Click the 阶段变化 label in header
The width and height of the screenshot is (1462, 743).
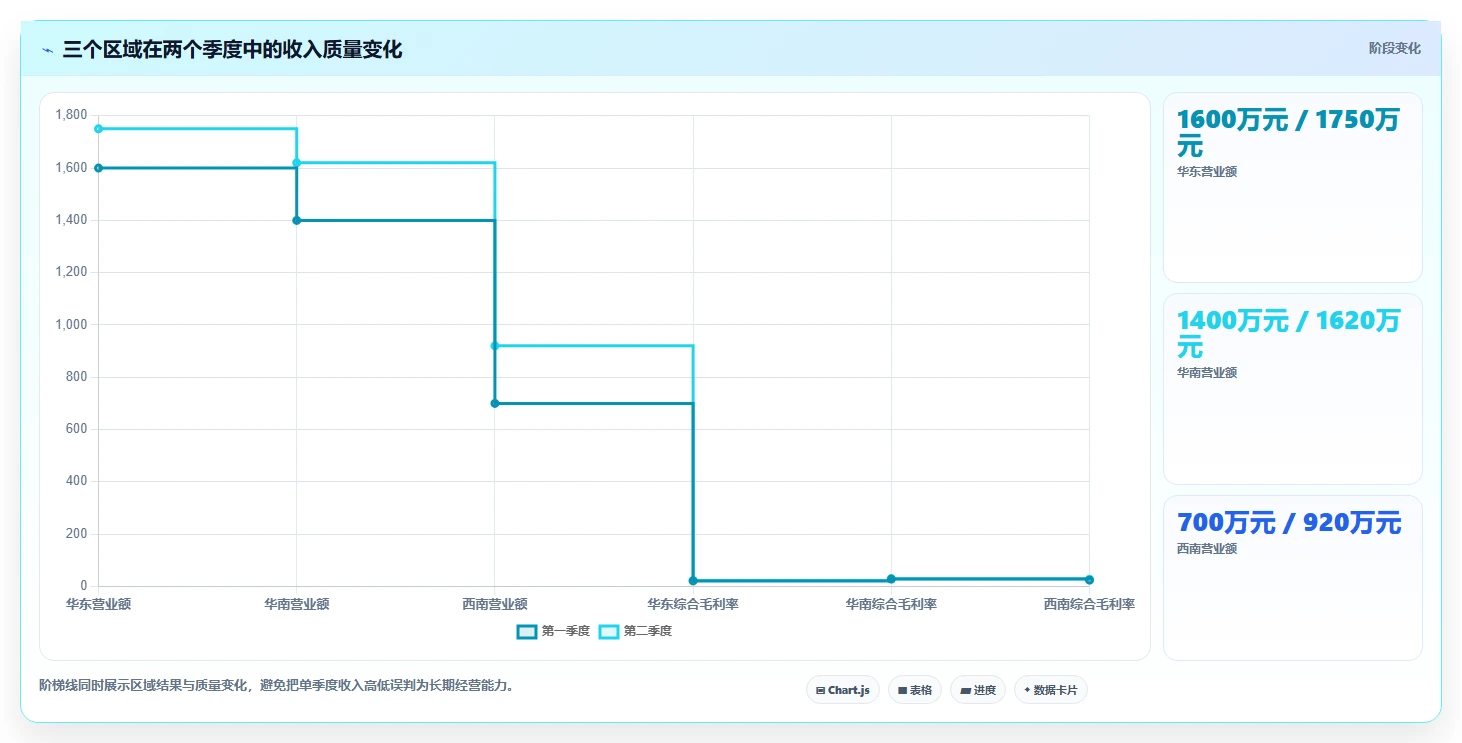click(x=1394, y=48)
